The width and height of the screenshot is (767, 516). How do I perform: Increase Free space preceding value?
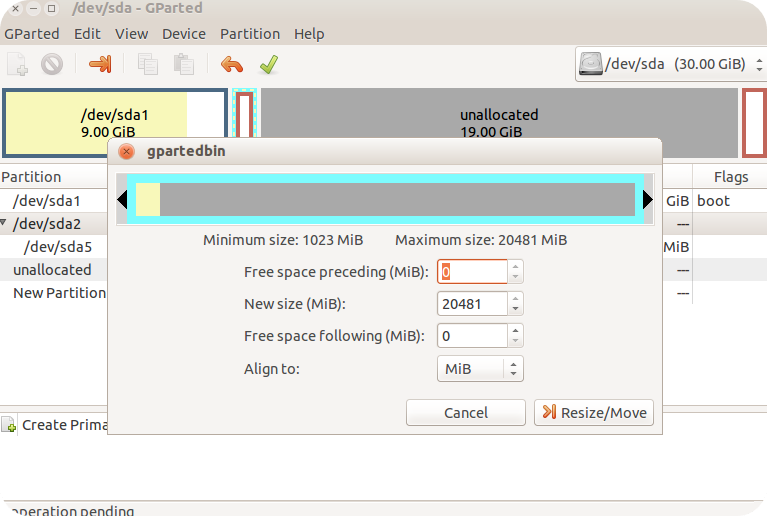(515, 267)
